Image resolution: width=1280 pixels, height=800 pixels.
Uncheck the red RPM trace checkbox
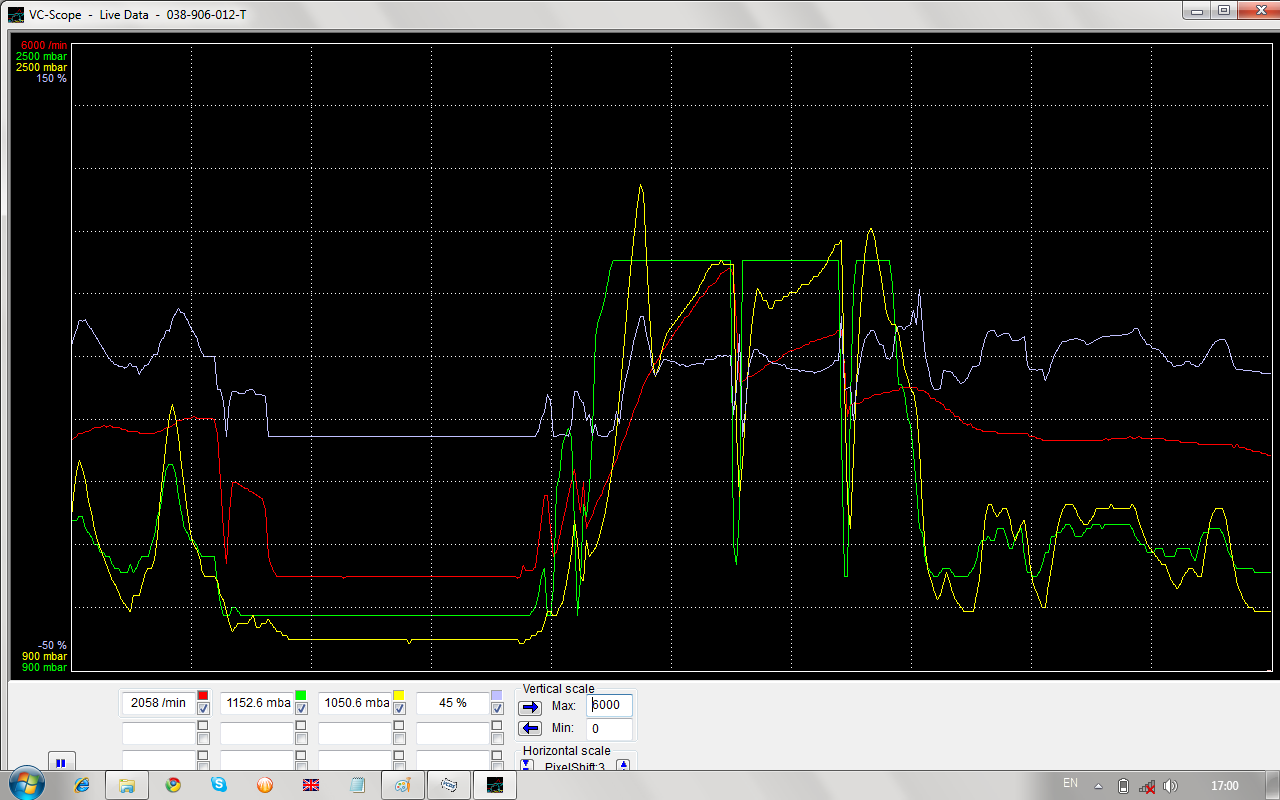point(203,709)
